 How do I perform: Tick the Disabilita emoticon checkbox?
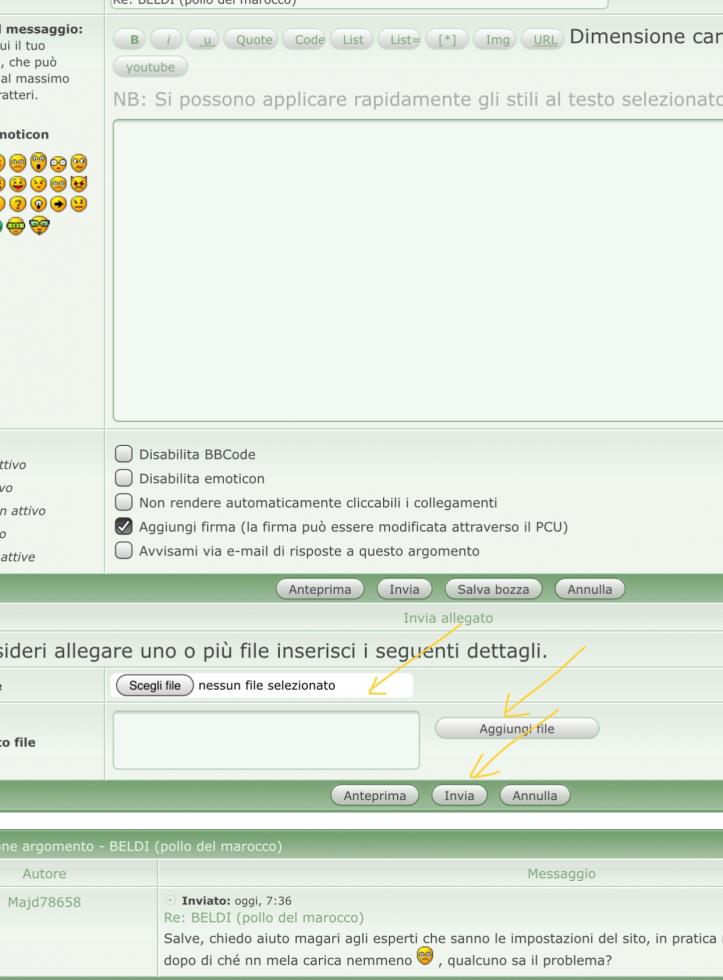[x=125, y=479]
